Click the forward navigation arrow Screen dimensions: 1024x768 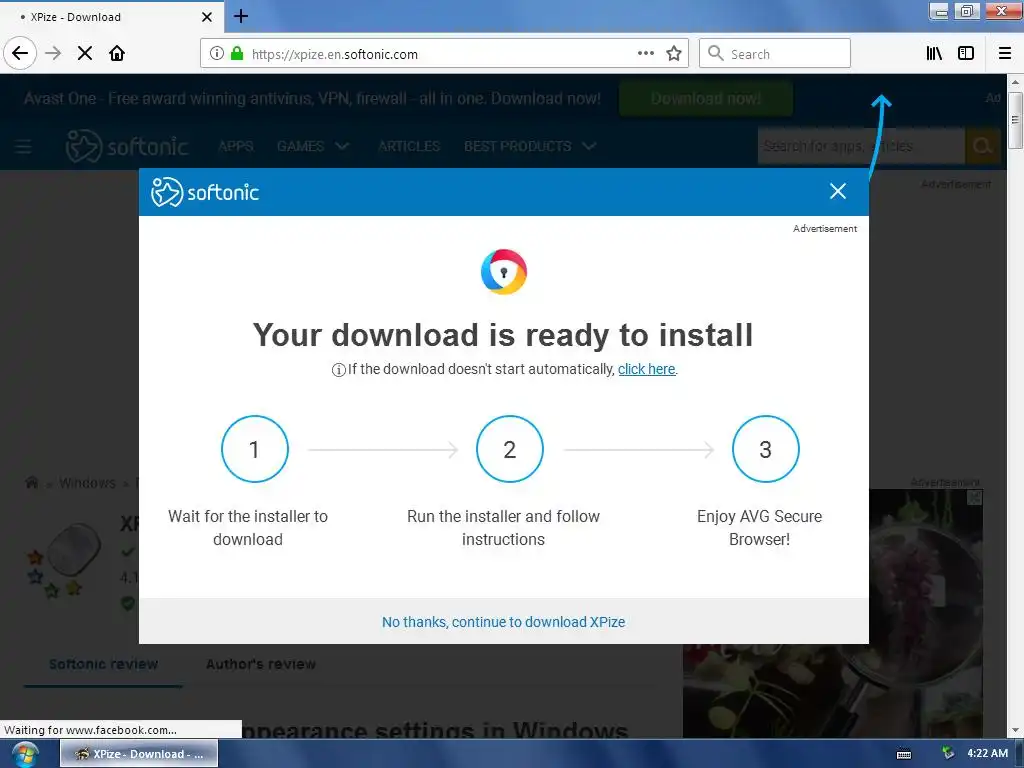[53, 54]
